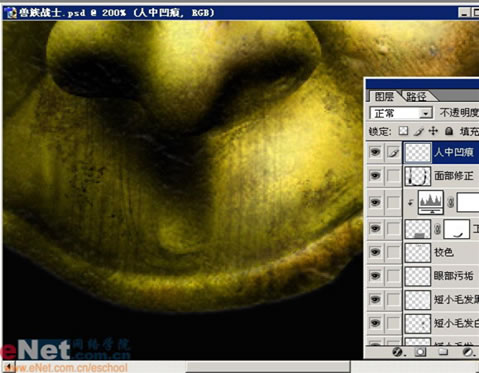Image resolution: width=479 pixels, height=373 pixels.
Task: Click lock position move icon
Action: pos(433,131)
